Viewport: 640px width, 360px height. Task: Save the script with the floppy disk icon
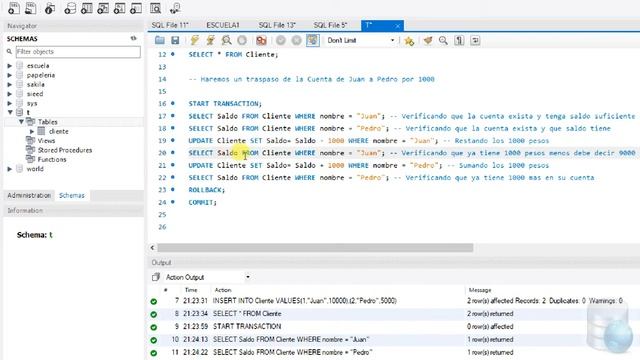[175, 40]
